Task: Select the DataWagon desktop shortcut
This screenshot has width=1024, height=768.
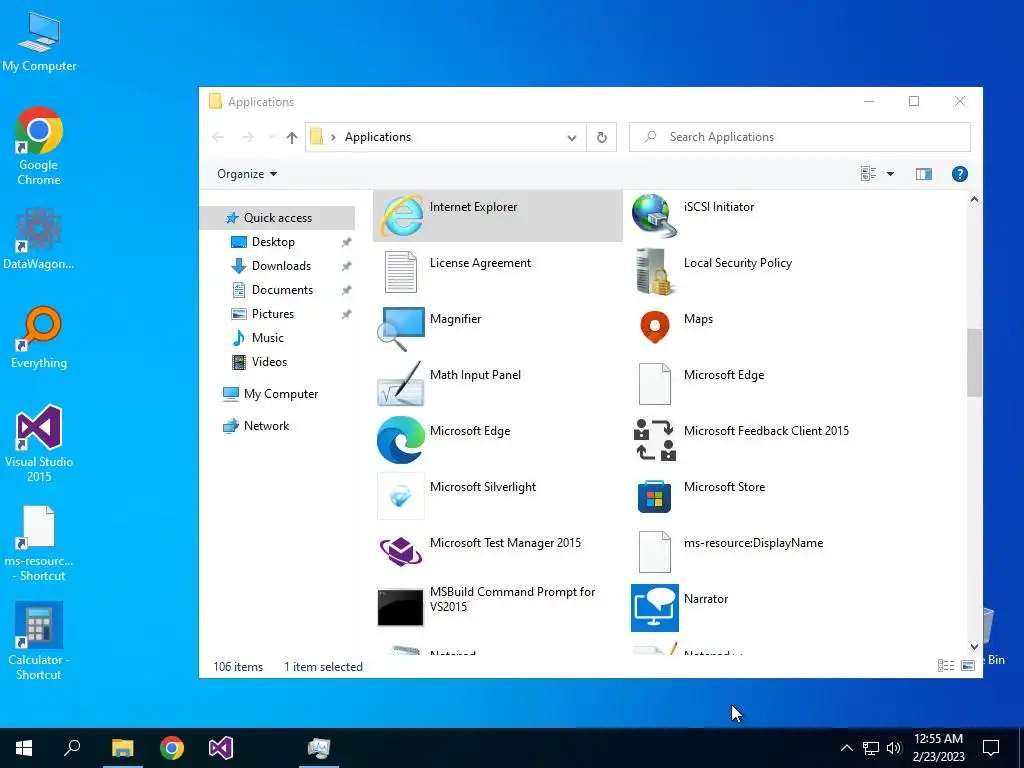Action: click(x=39, y=239)
